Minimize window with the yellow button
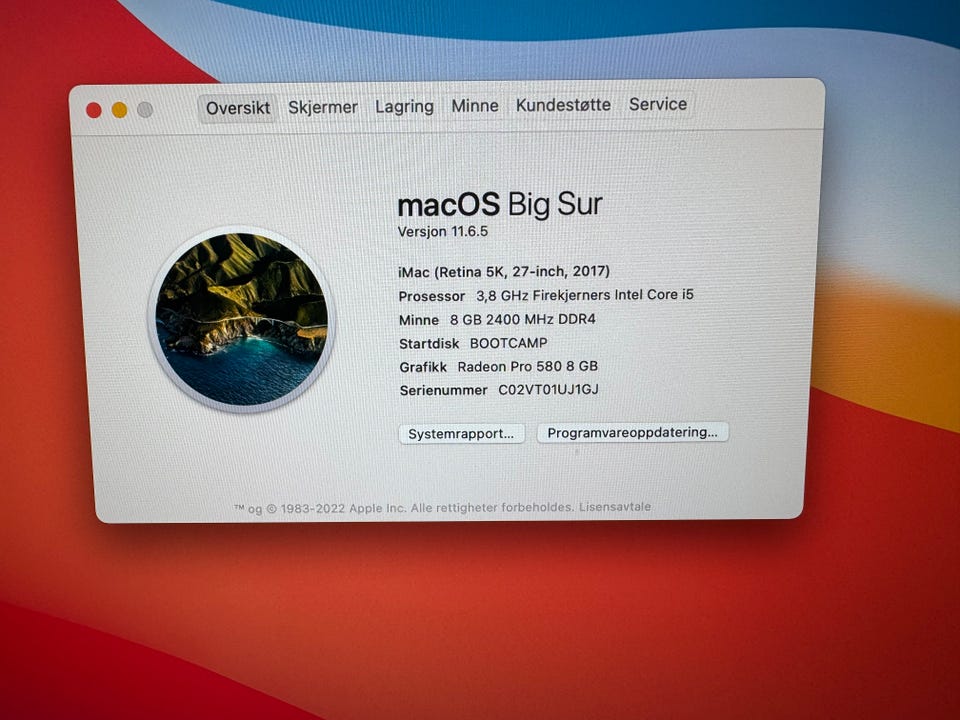 click(x=119, y=110)
